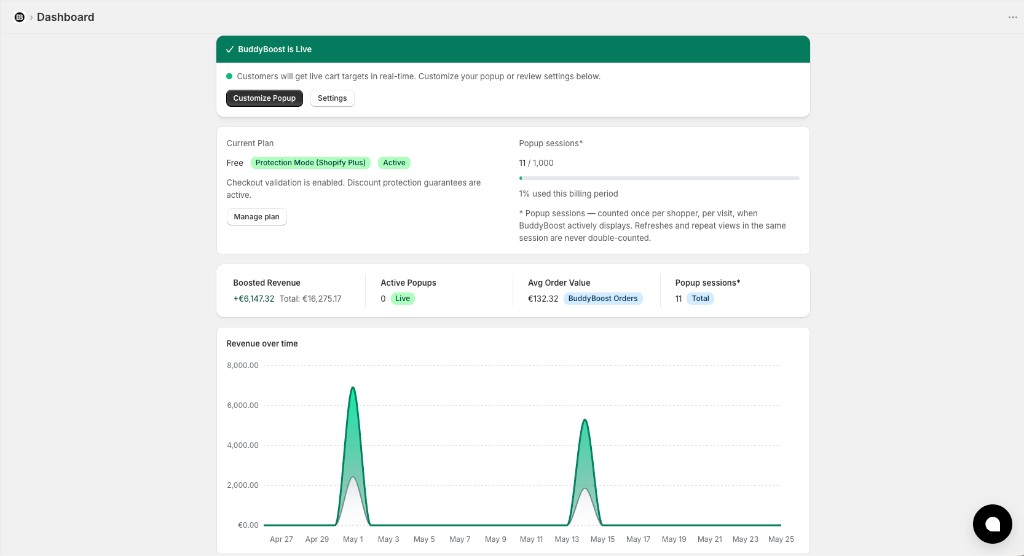The image size is (1024, 556).
Task: Click the 1% used this billing period text
Action: pos(569,193)
